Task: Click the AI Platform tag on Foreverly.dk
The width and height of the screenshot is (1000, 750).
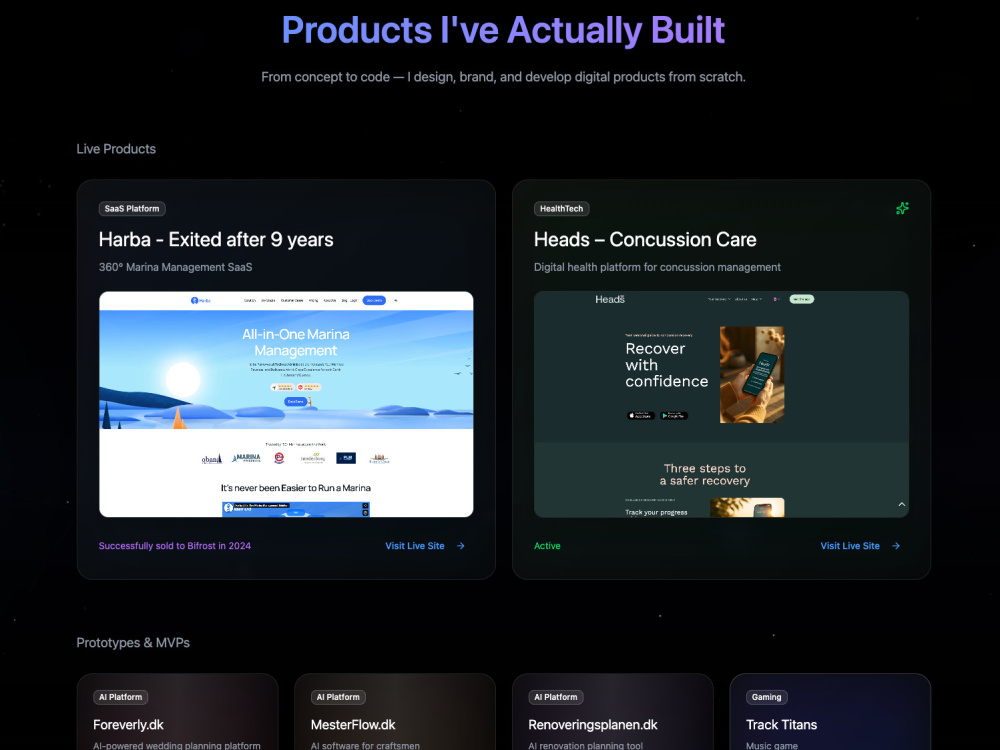Action: (121, 697)
